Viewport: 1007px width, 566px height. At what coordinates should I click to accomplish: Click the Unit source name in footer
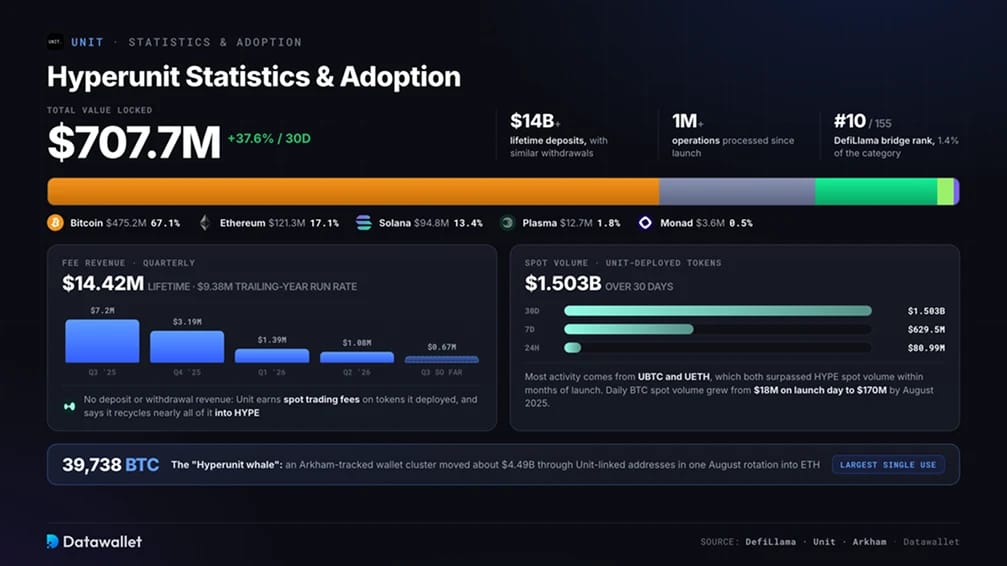824,542
